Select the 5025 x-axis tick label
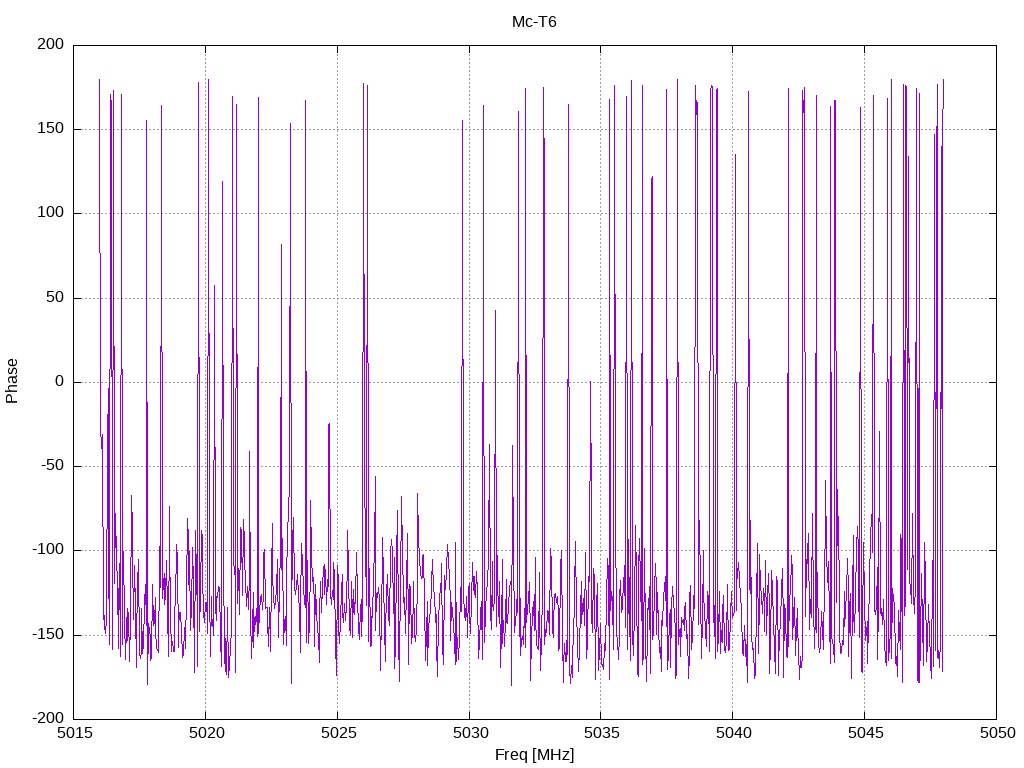The image size is (1024, 768). pos(338,733)
